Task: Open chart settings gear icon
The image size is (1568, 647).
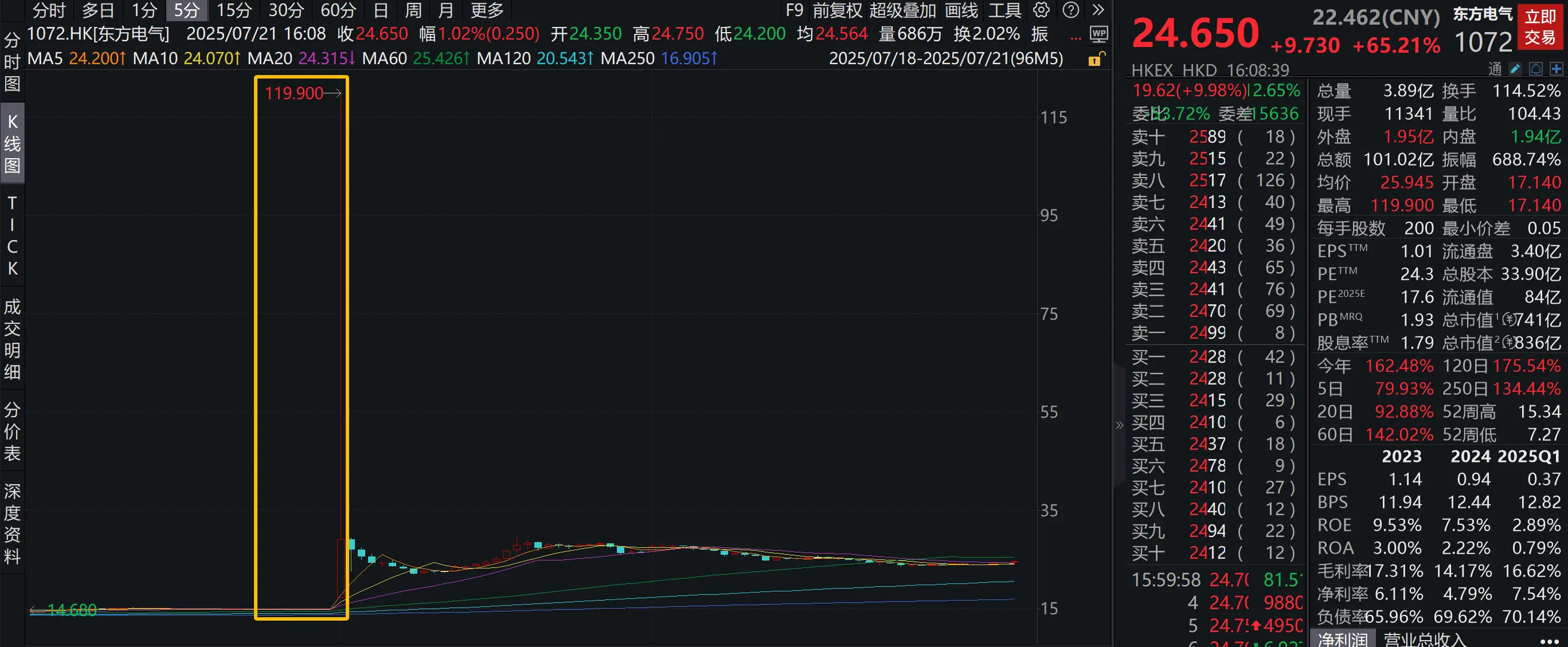Action: coord(1042,10)
